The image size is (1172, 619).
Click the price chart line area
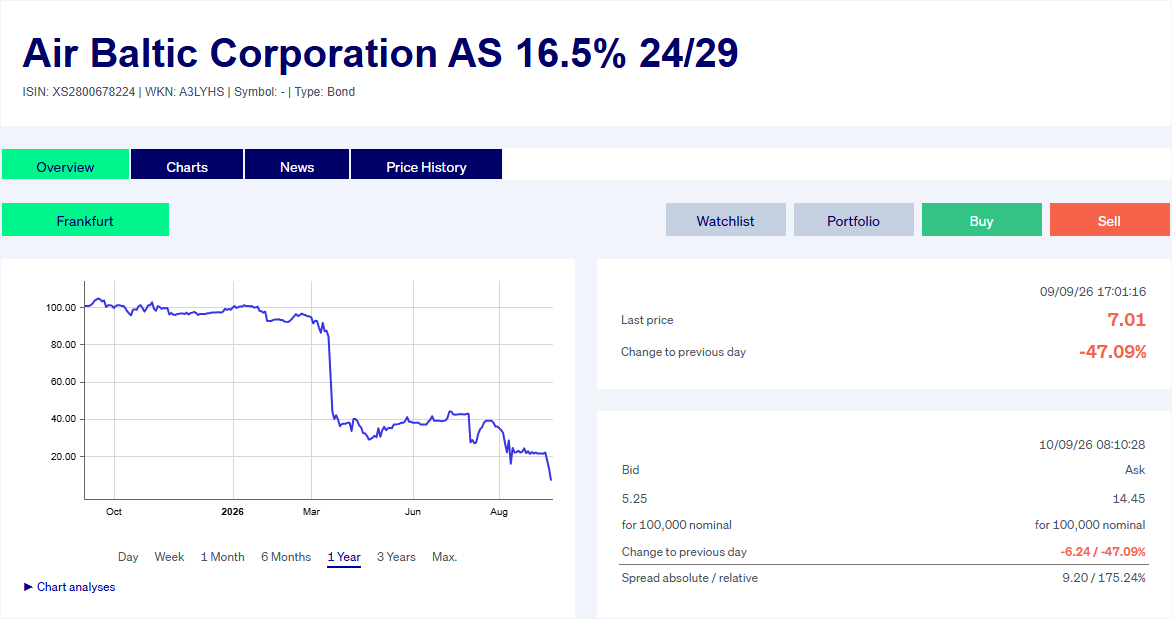point(318,390)
